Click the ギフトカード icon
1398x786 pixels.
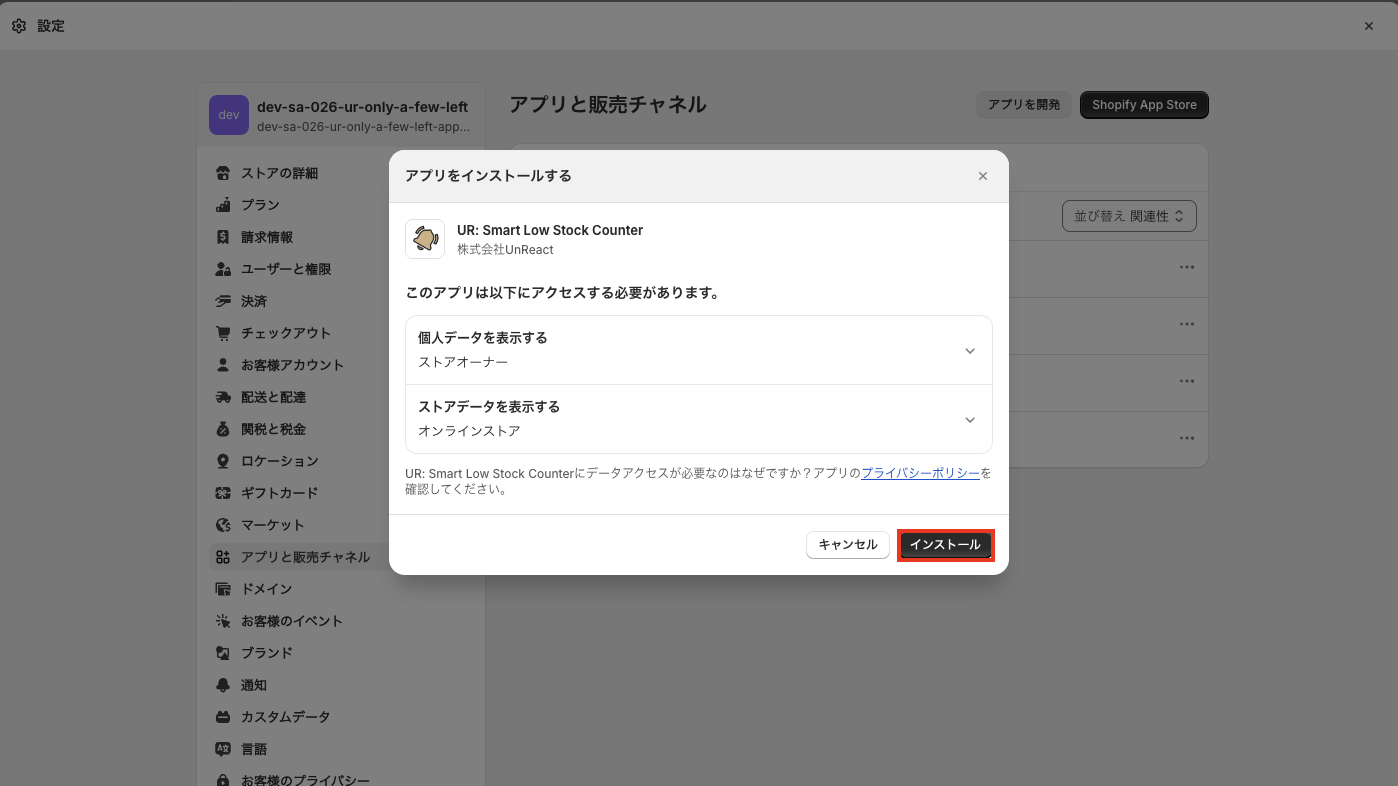[x=223, y=493]
